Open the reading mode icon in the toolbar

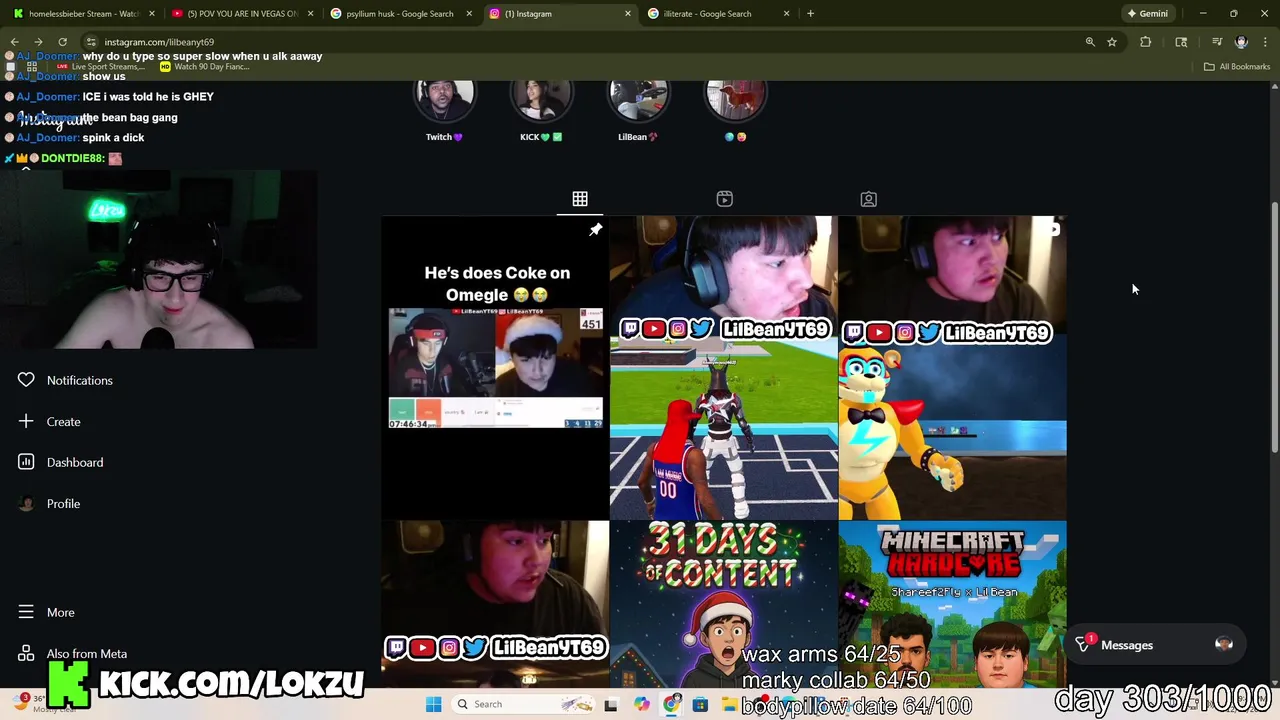[1181, 42]
